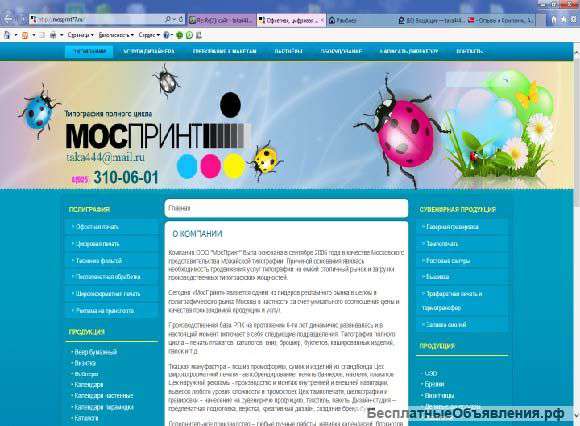This screenshot has height=426, width=580.
Task: Click the 310-06-01 phone number
Action: (126, 178)
